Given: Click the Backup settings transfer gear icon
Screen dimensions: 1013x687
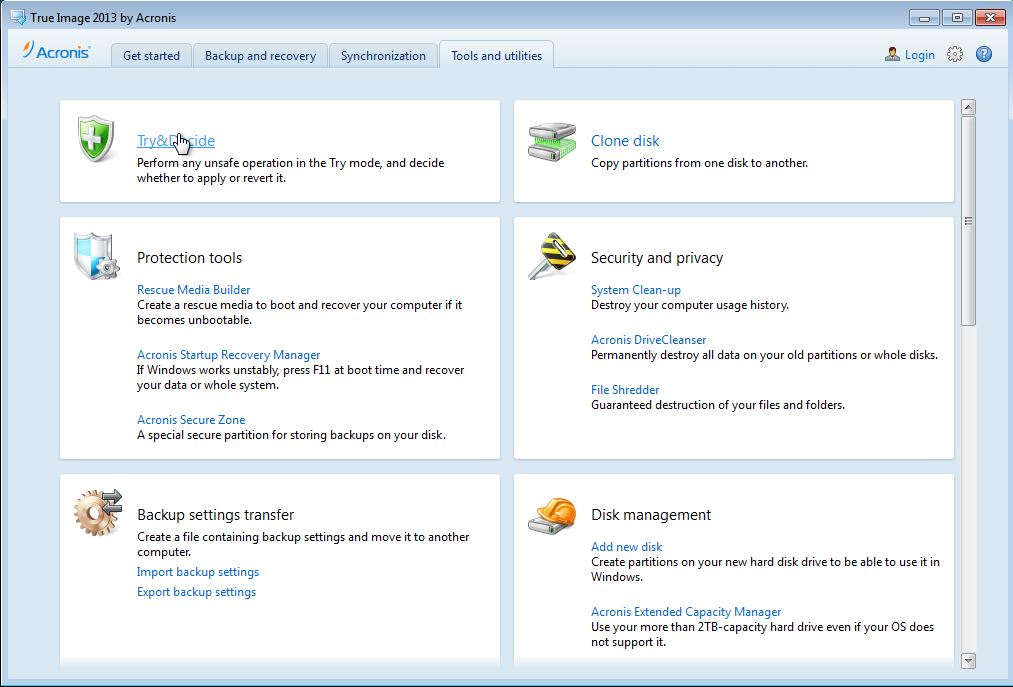Looking at the screenshot, I should (x=98, y=513).
